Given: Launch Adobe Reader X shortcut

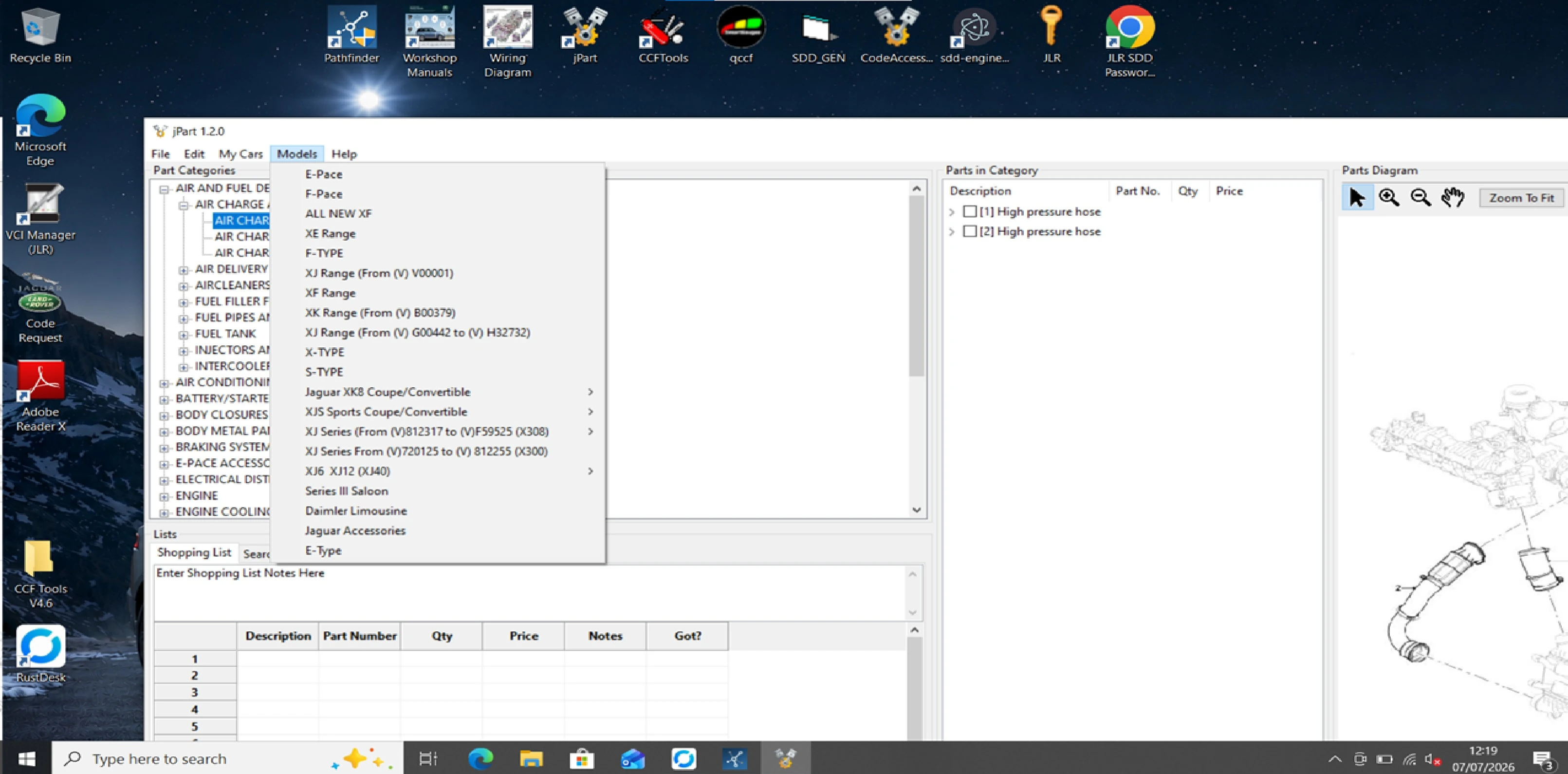Looking at the screenshot, I should click(x=40, y=396).
